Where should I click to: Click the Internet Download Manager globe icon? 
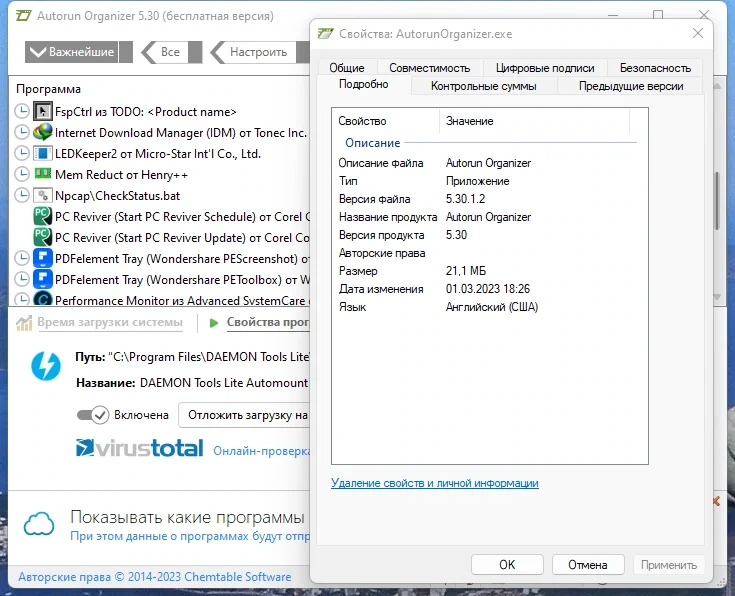click(43, 132)
